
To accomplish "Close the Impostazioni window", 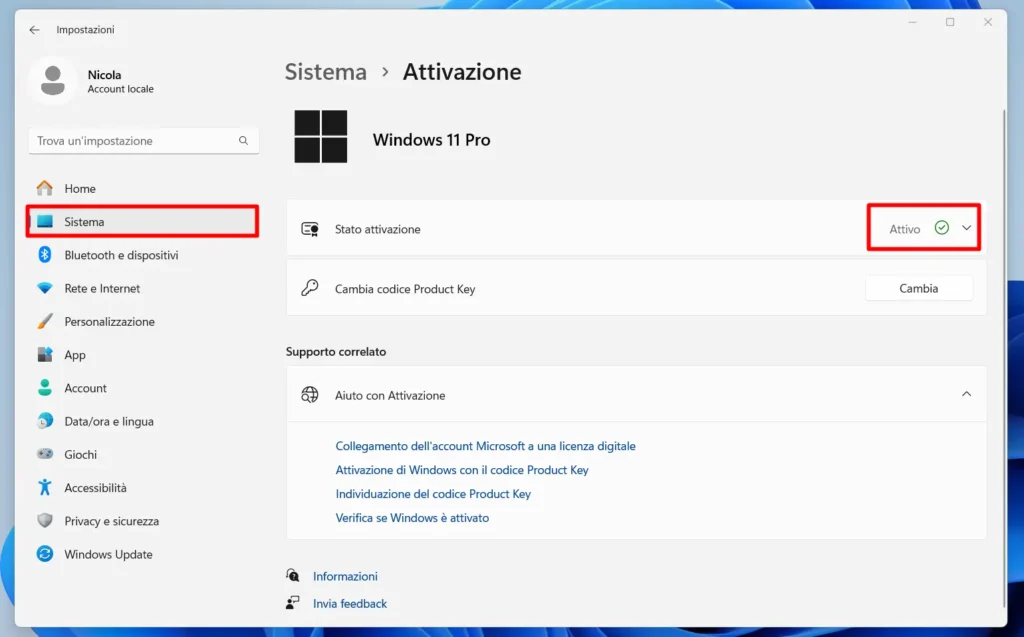I will coord(988,22).
